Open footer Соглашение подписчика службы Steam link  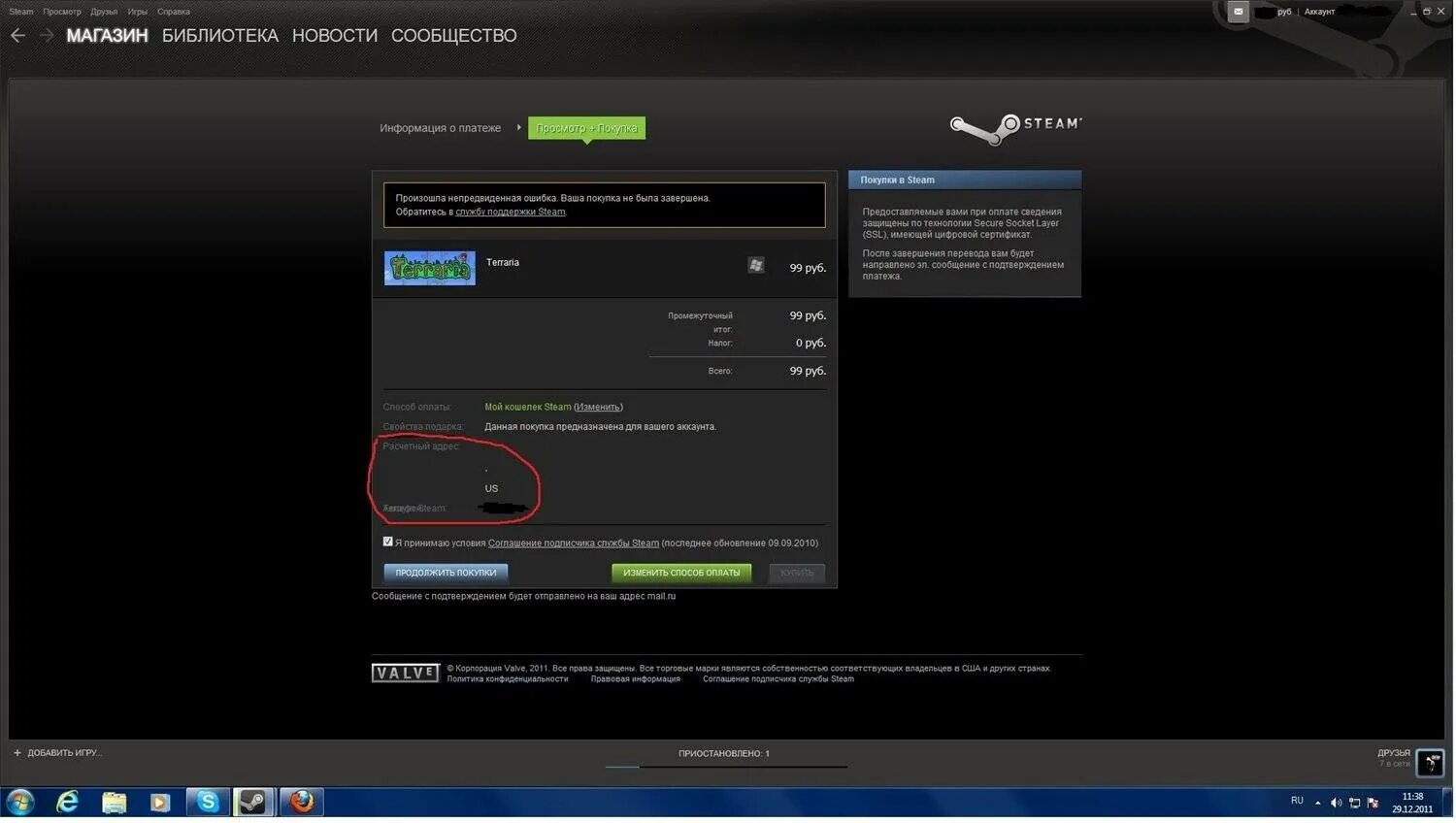tap(778, 679)
